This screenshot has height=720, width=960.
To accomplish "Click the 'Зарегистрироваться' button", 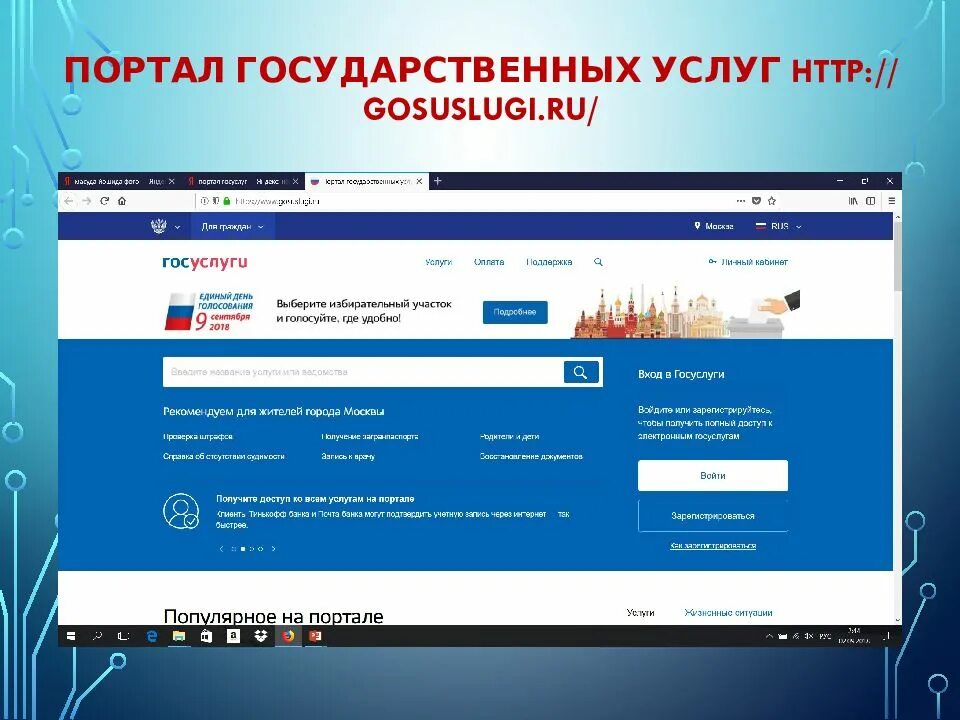I will pos(713,516).
